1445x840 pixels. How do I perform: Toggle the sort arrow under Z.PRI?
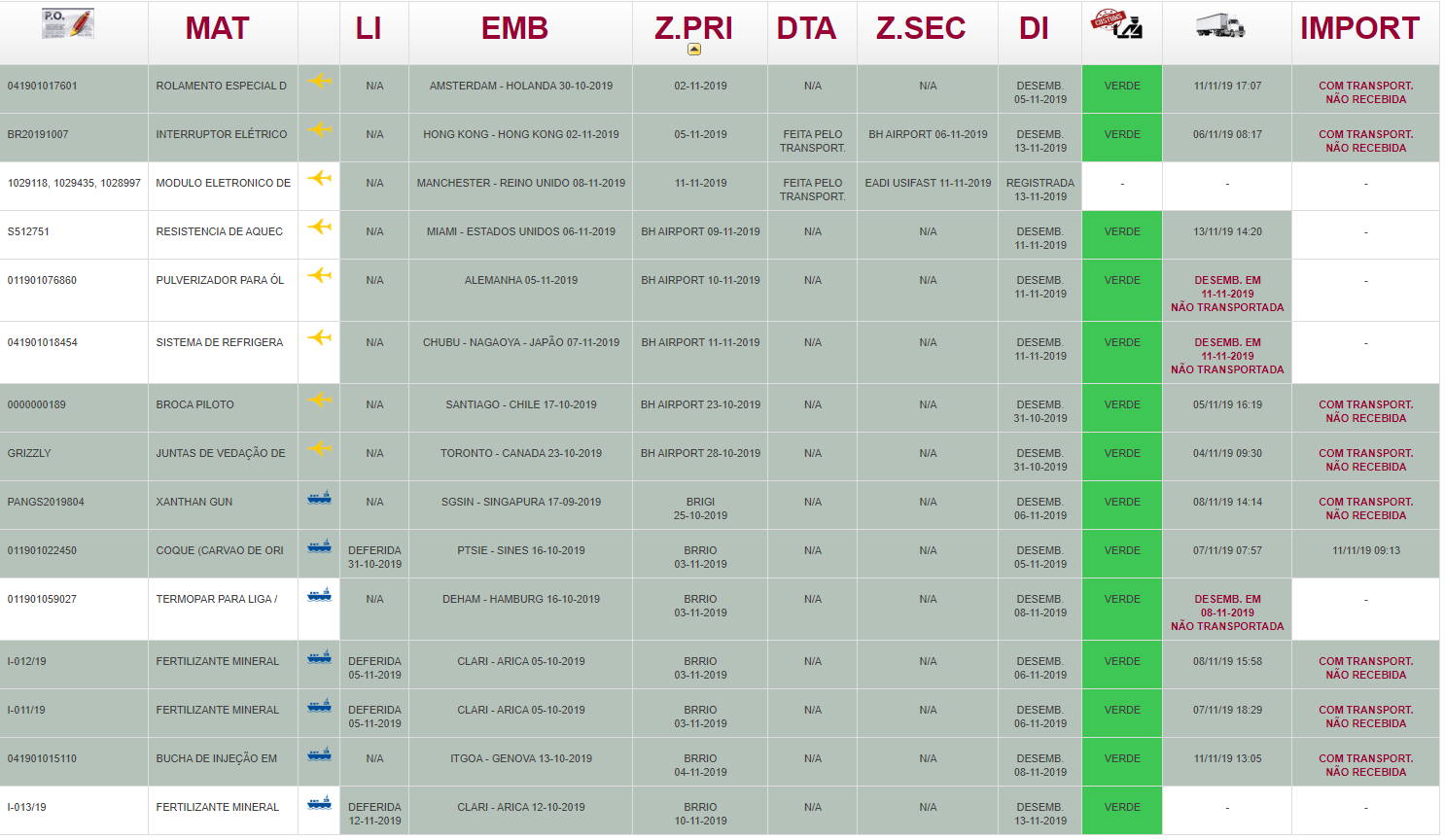click(x=693, y=49)
